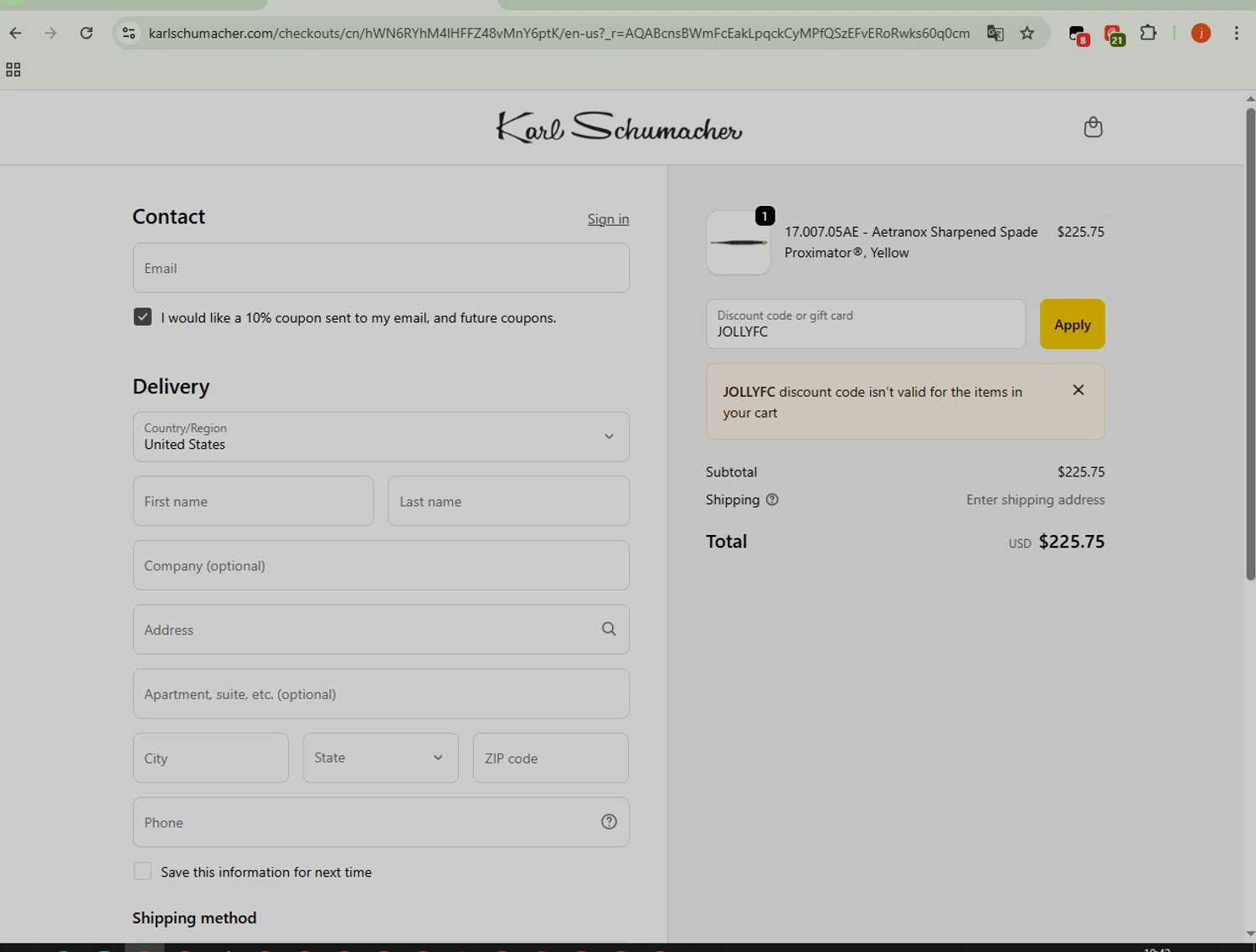Screen dimensions: 1256x952
Task: Click the Phone field help icon
Action: [609, 822]
